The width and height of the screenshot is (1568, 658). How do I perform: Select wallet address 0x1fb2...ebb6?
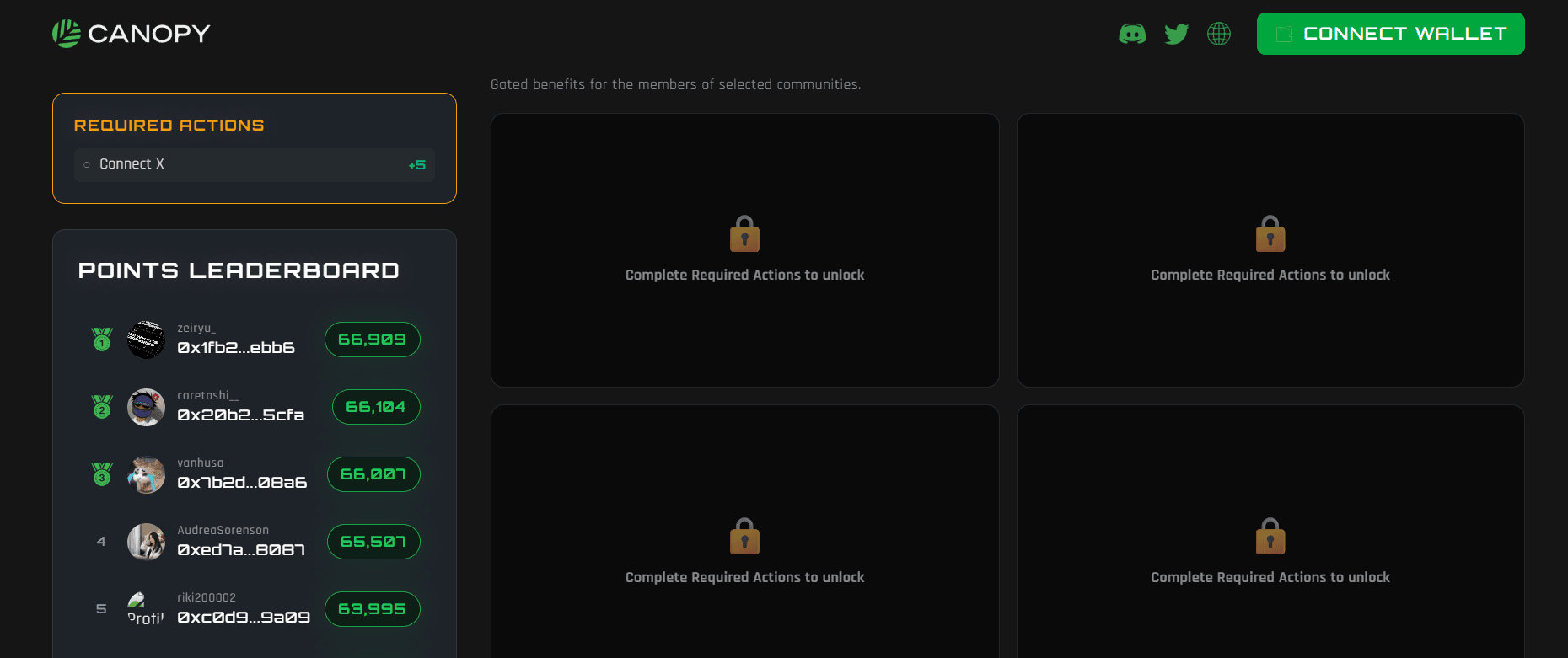click(236, 348)
